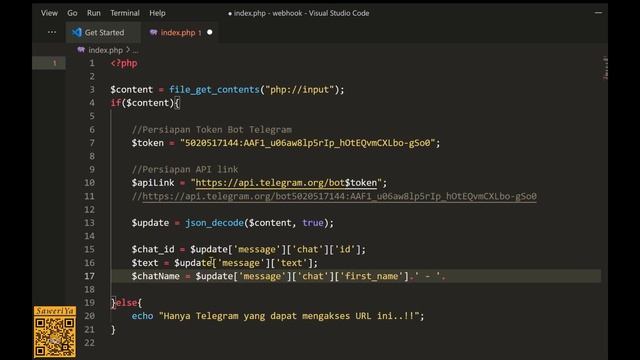Open the Go menu
Image resolution: width=640 pixels, height=360 pixels.
click(x=72, y=13)
